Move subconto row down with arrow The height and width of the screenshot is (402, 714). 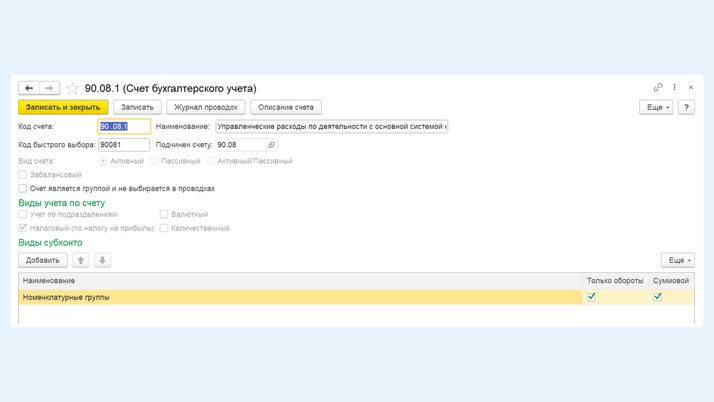[102, 260]
